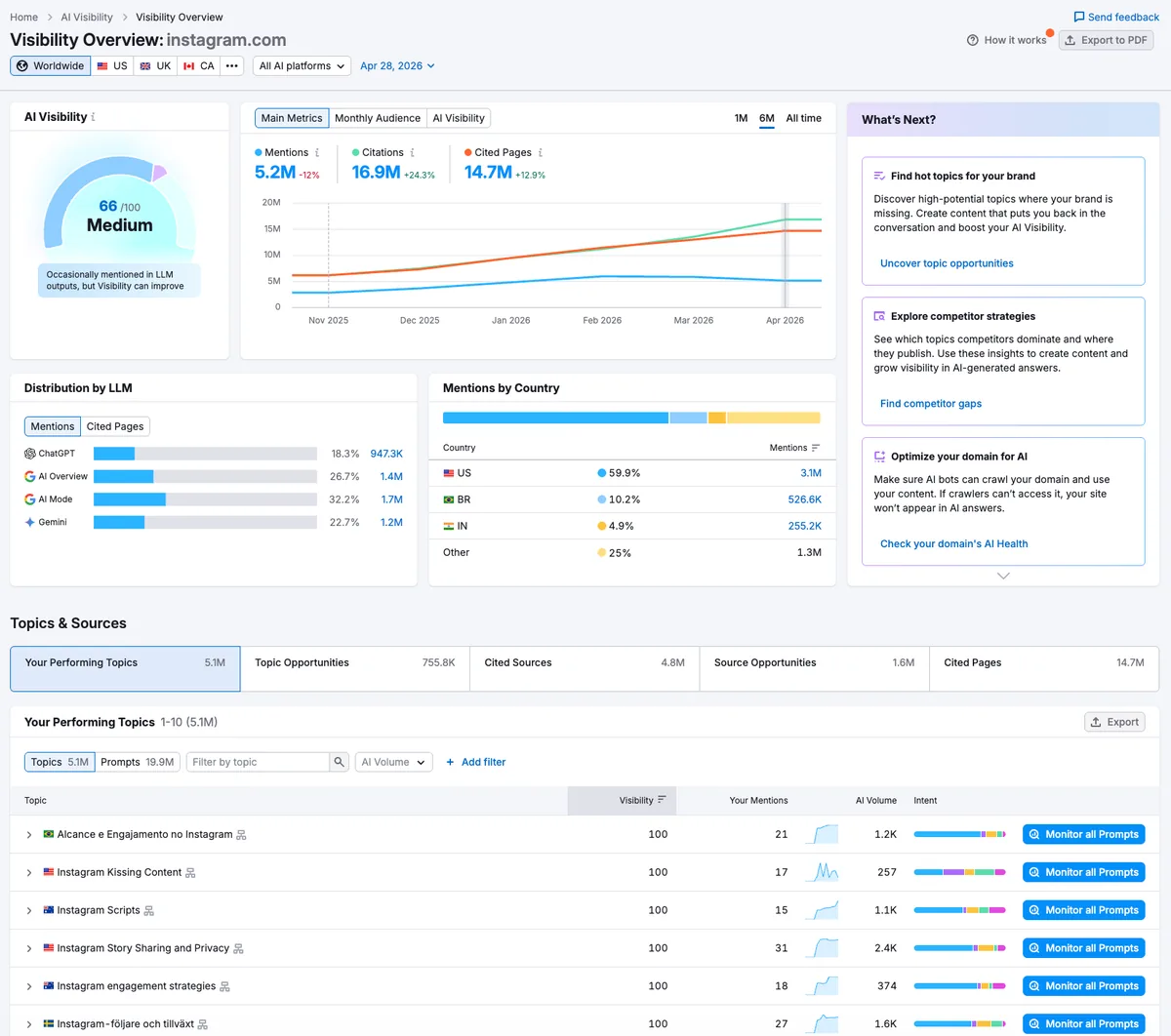This screenshot has height=1036, width=1171.
Task: Expand the Instagram Story Sharing and Privacy row
Action: tap(29, 948)
